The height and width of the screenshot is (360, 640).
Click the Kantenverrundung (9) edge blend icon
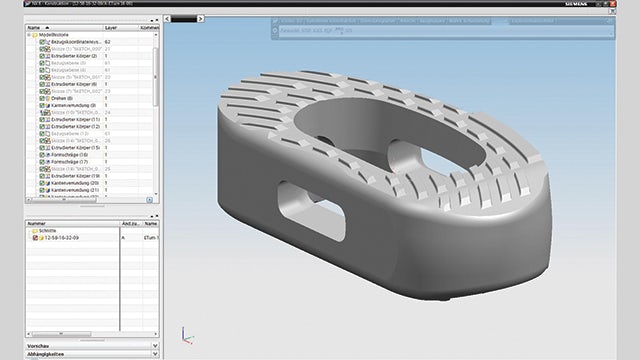(x=48, y=105)
